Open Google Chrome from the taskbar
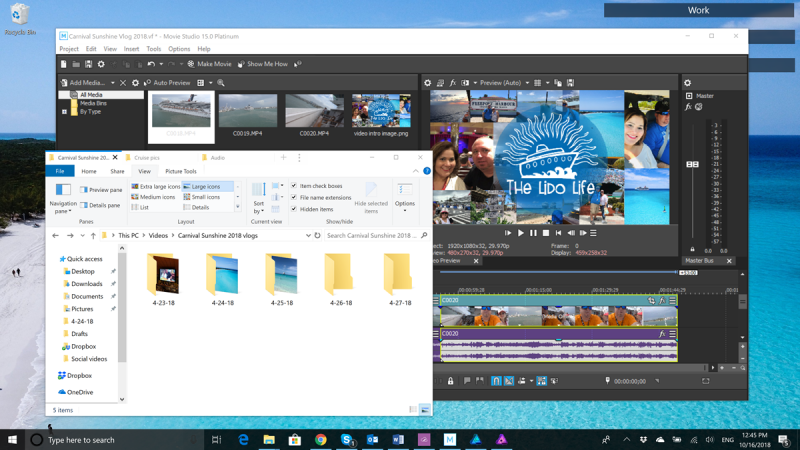Image resolution: width=800 pixels, height=450 pixels. pyautogui.click(x=321, y=439)
